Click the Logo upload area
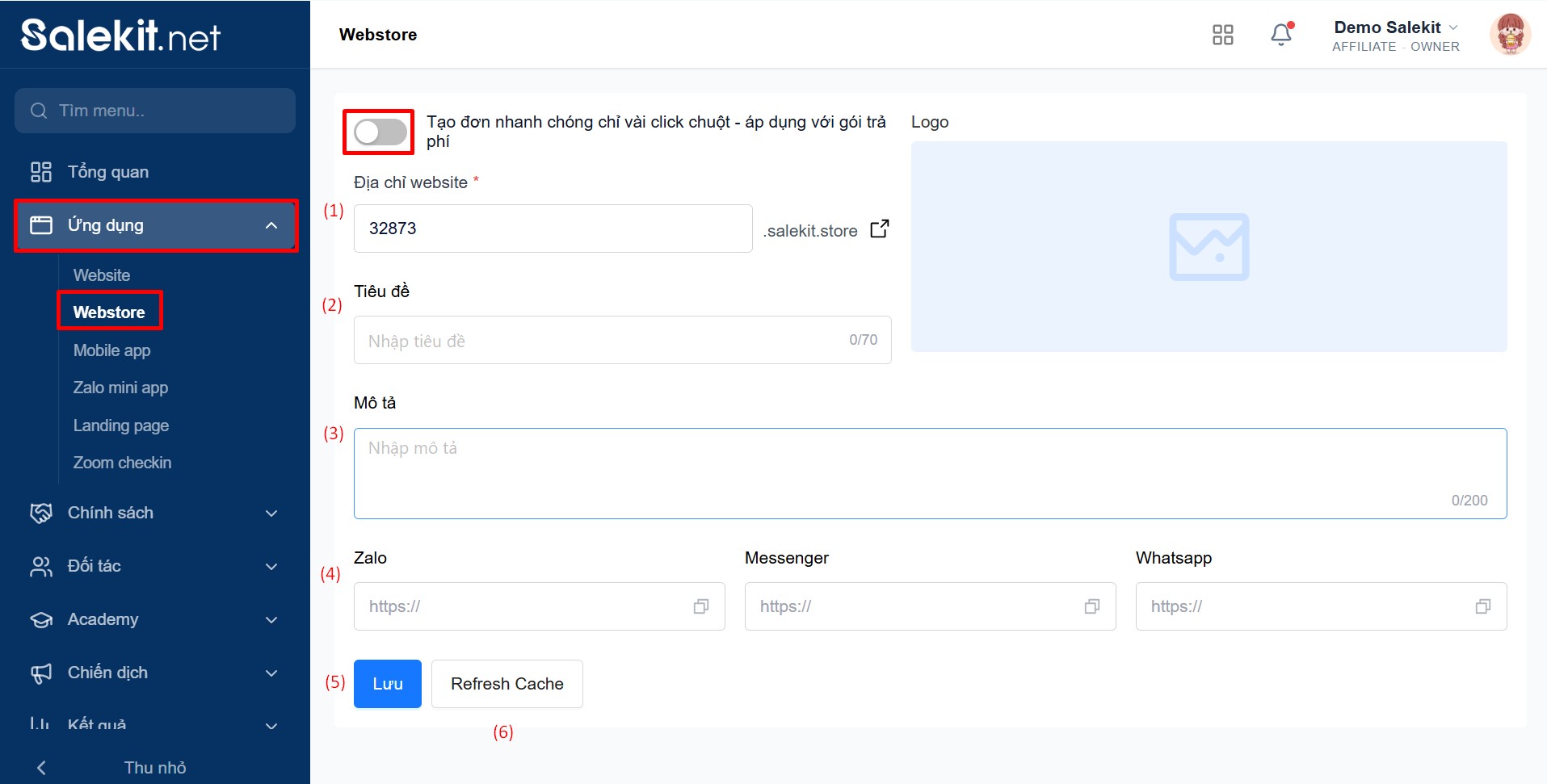The width and height of the screenshot is (1547, 784). (1209, 247)
